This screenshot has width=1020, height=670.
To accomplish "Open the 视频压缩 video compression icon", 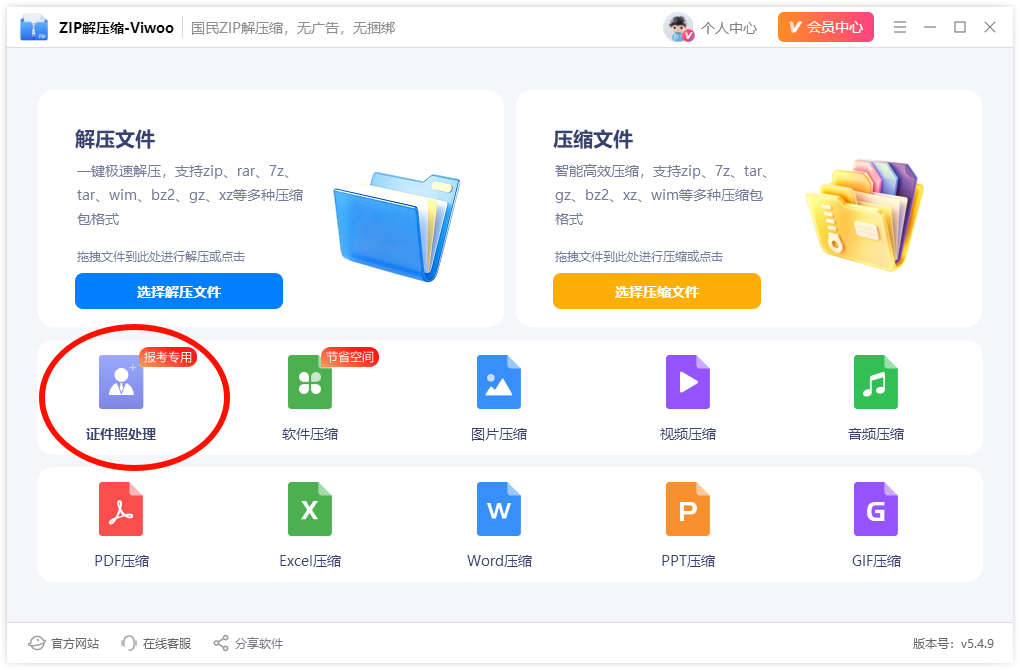I will 688,382.
